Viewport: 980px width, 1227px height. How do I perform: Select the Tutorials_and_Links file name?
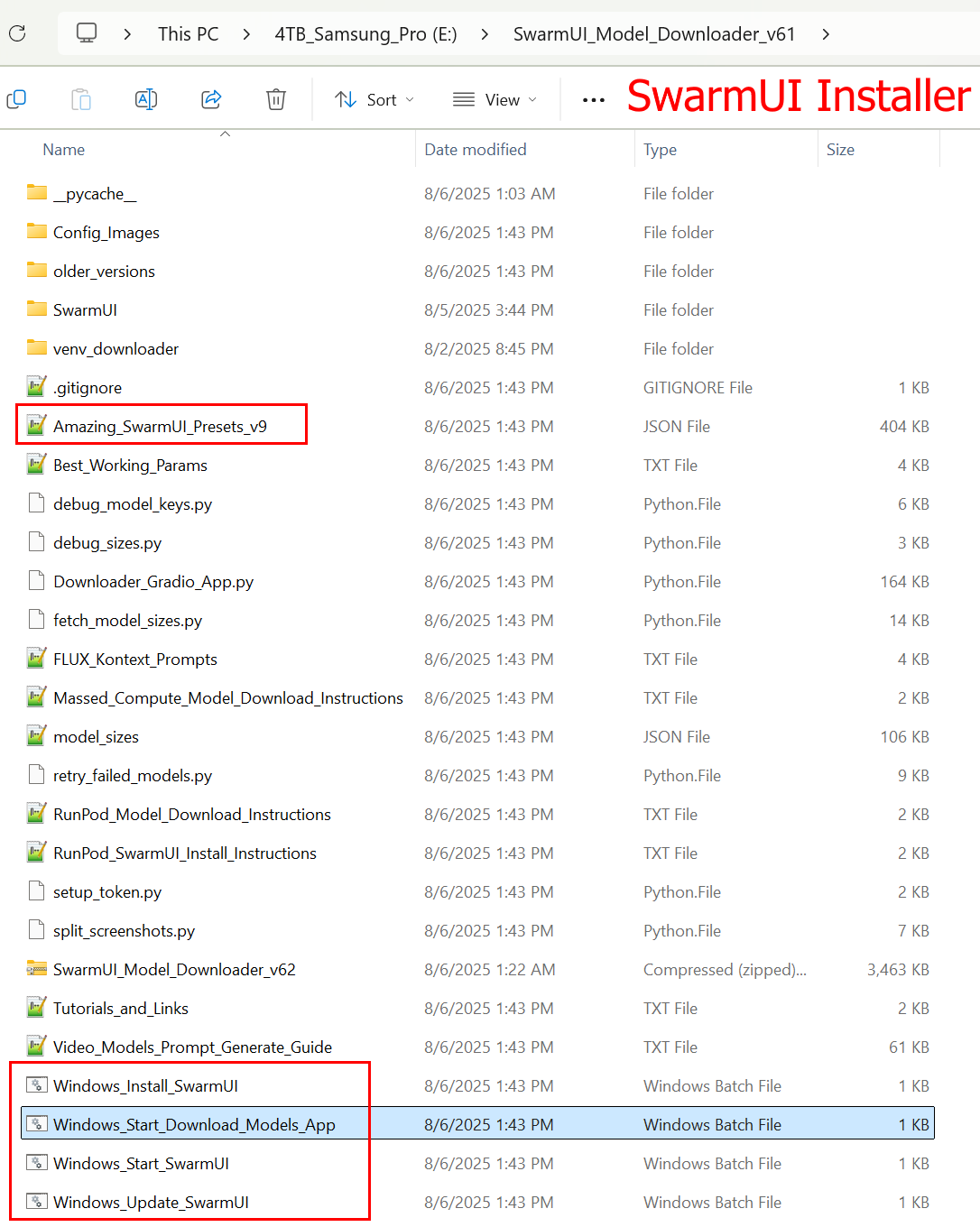pyautogui.click(x=121, y=1009)
